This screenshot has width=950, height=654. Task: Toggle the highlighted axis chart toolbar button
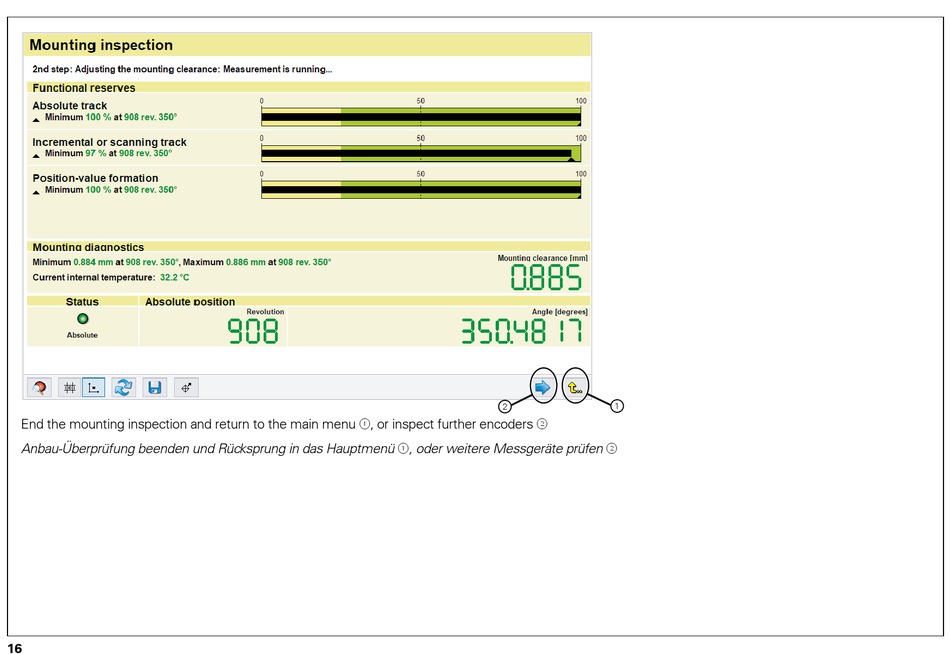pyautogui.click(x=93, y=387)
